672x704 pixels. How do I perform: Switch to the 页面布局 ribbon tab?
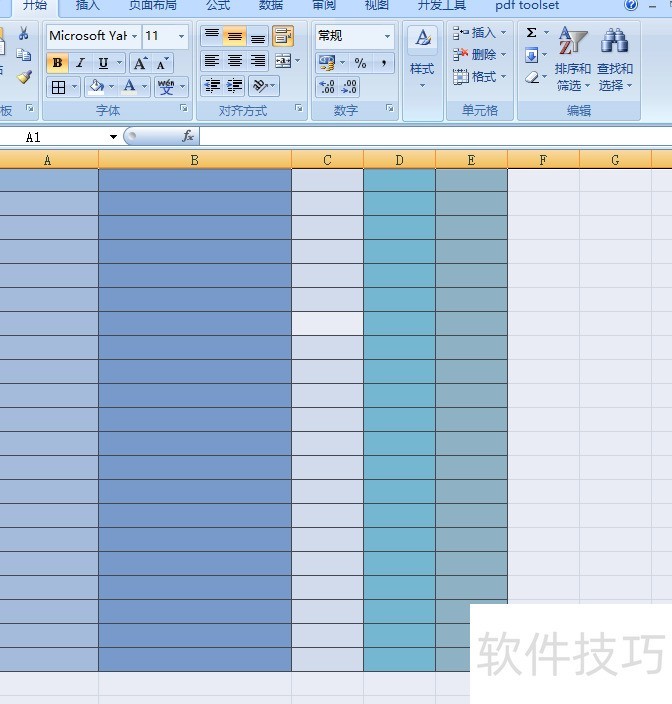153,5
